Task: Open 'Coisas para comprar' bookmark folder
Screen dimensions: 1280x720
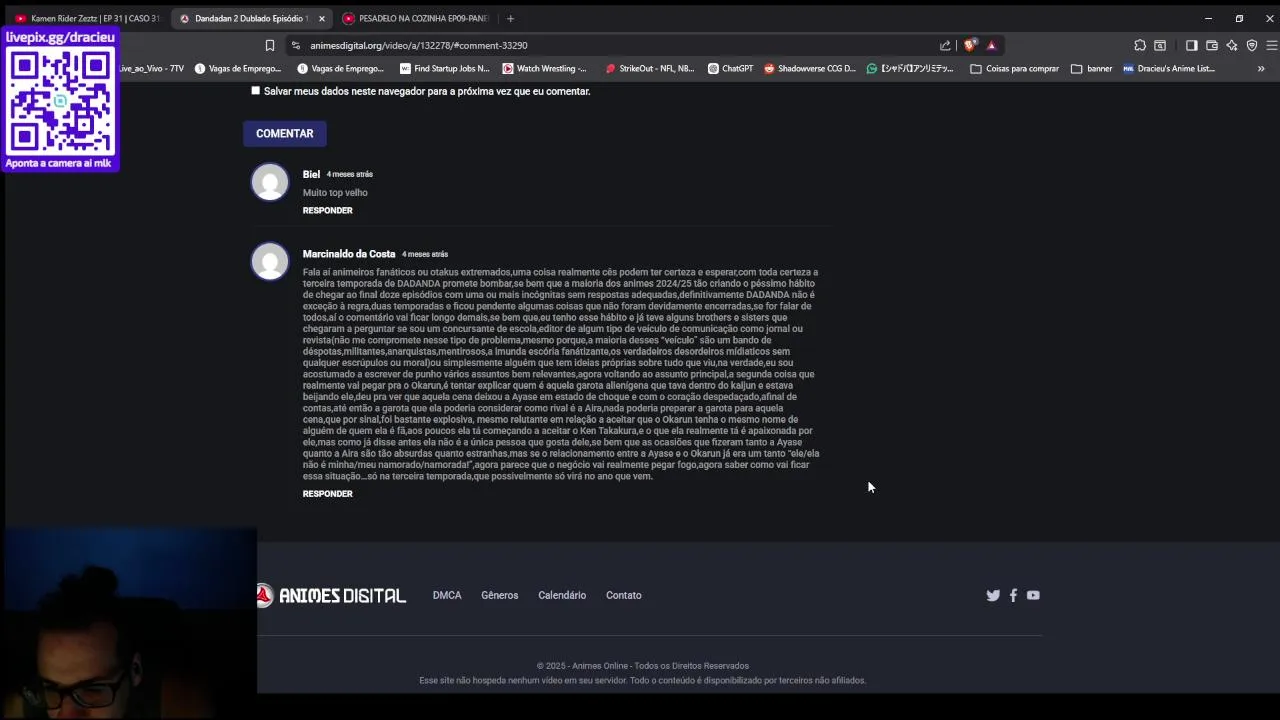Action: click(1014, 69)
